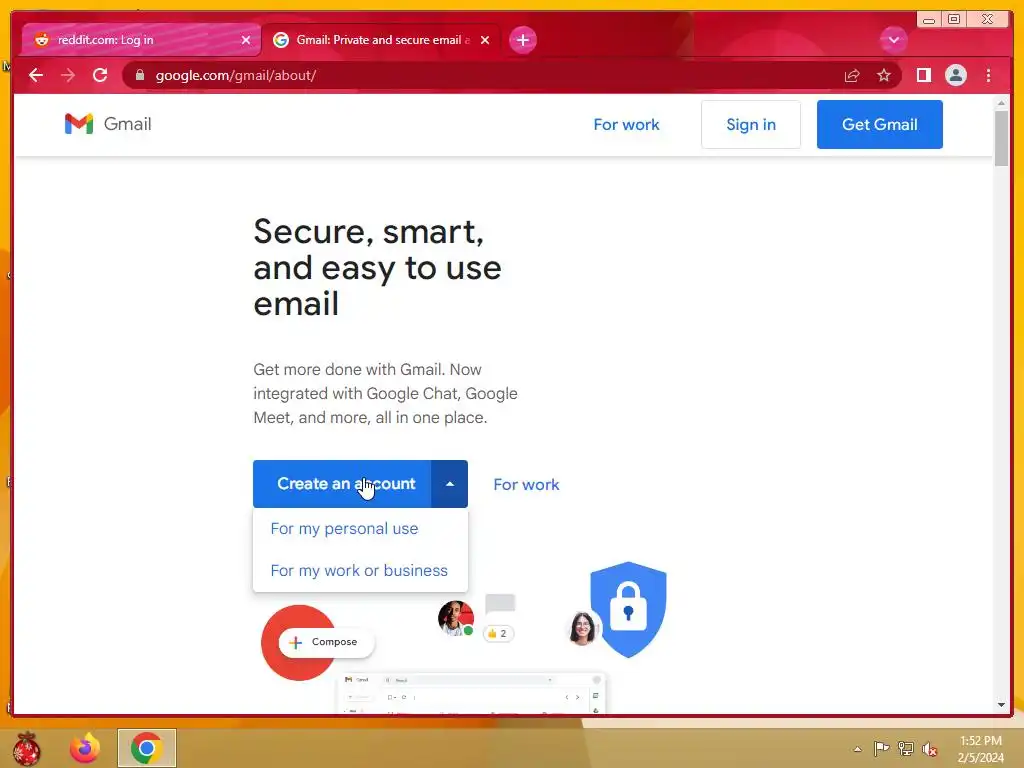Share this page using the share icon
1024x768 pixels.
pyautogui.click(x=852, y=75)
